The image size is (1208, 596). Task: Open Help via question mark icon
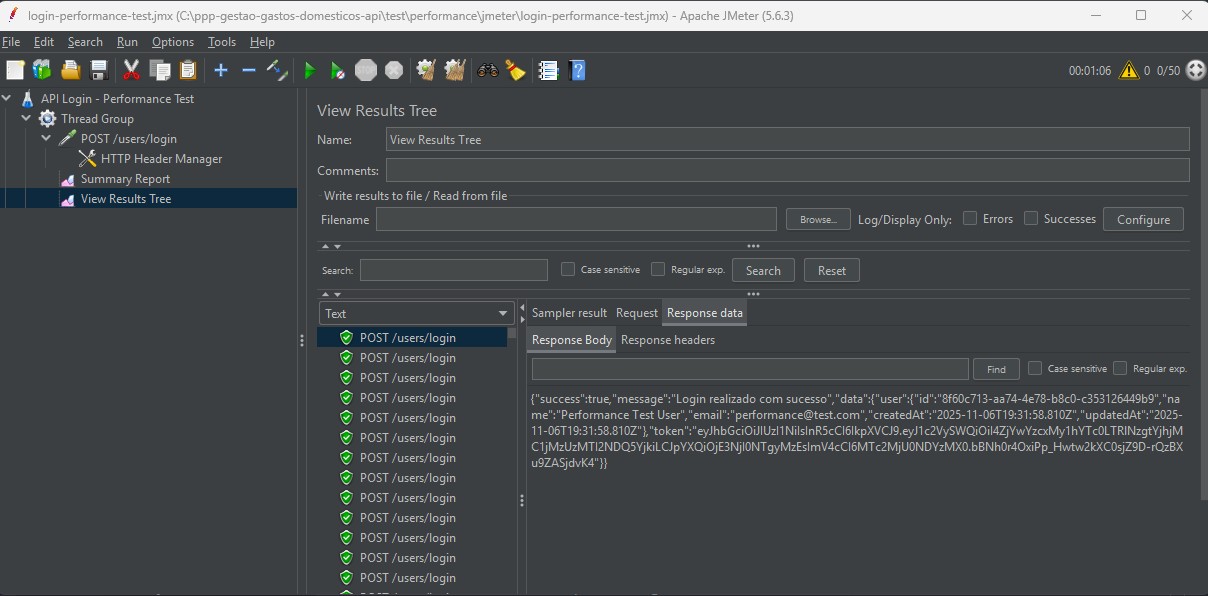(577, 70)
